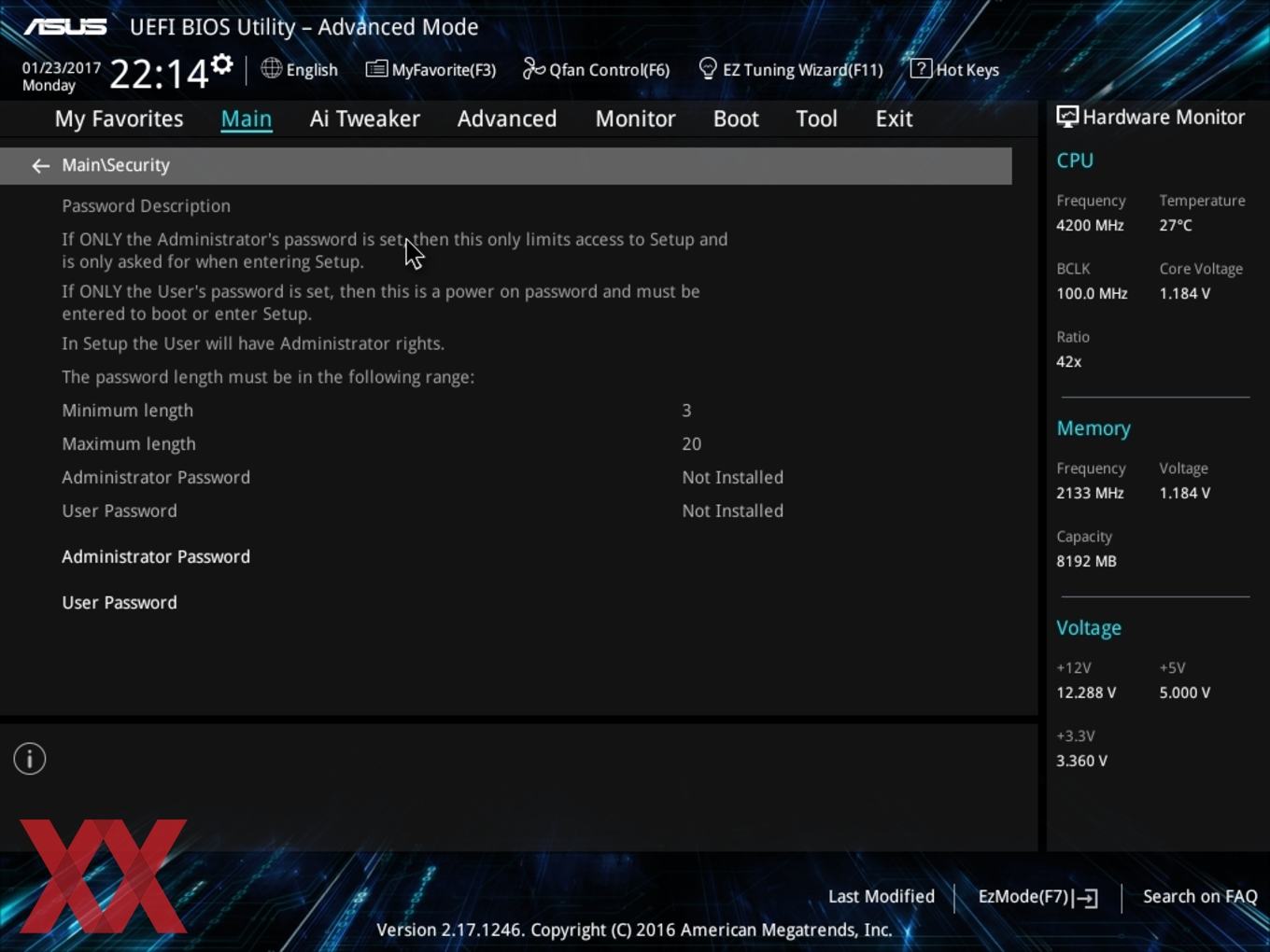Click the date 01/23/2017
This screenshot has height=952, width=1270.
62,68
